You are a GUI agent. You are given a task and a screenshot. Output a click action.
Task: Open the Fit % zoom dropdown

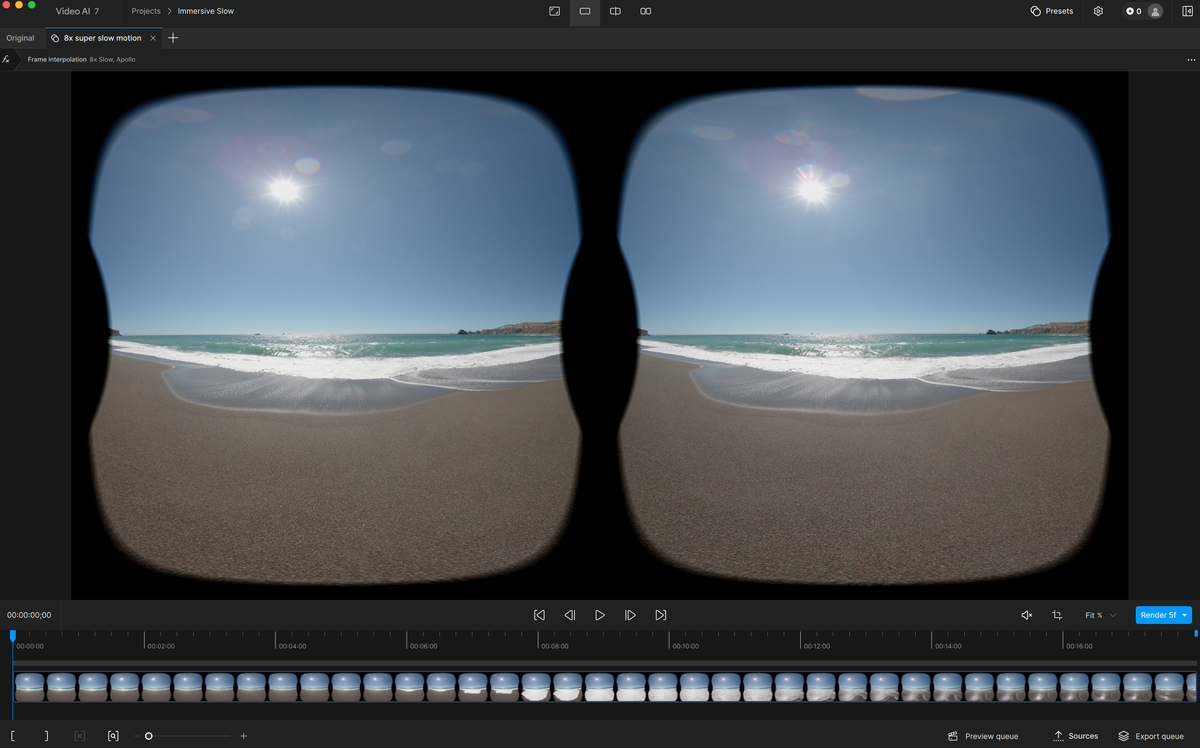click(x=1100, y=615)
